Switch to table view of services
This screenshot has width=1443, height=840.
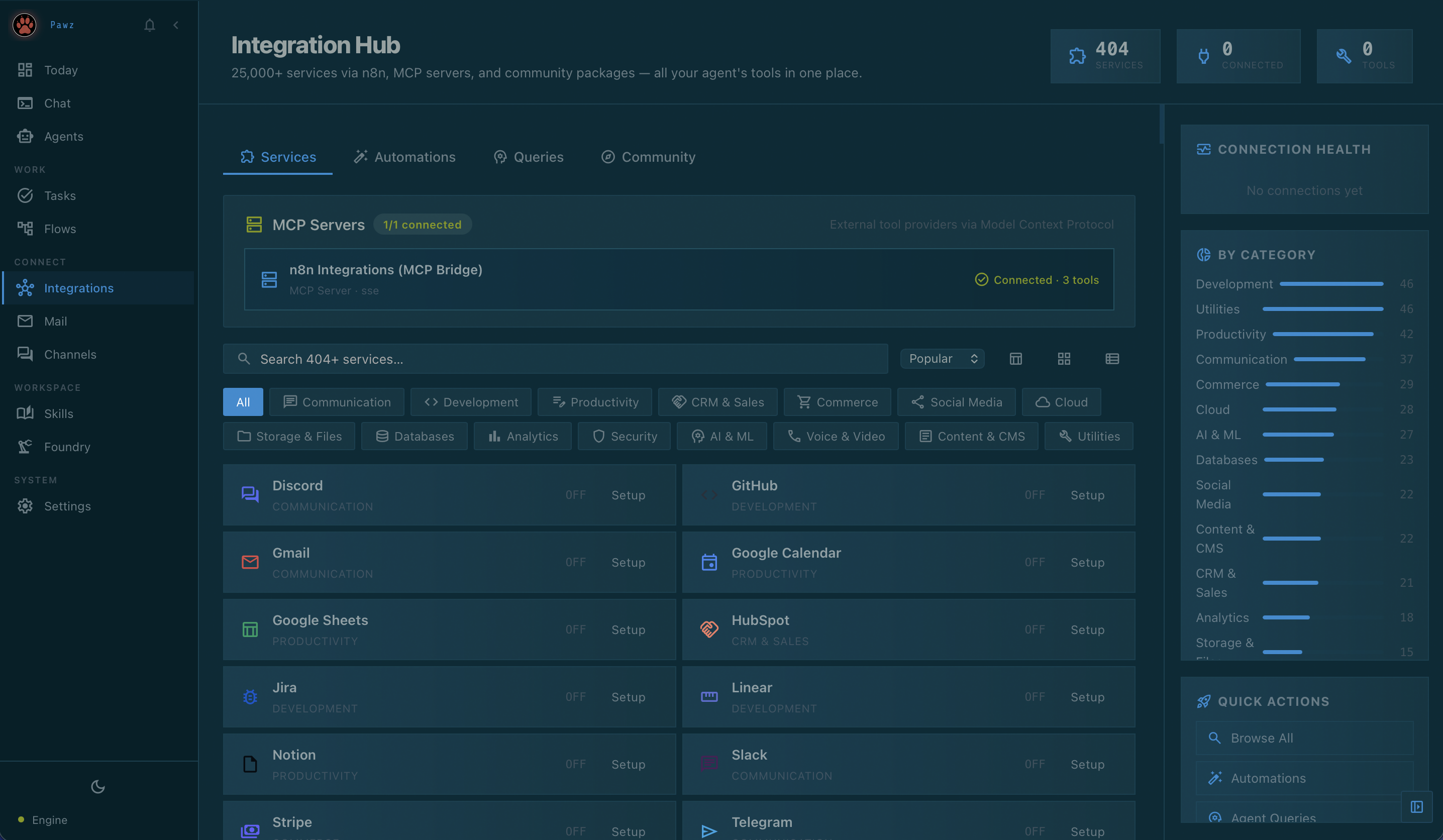pyautogui.click(x=1112, y=358)
